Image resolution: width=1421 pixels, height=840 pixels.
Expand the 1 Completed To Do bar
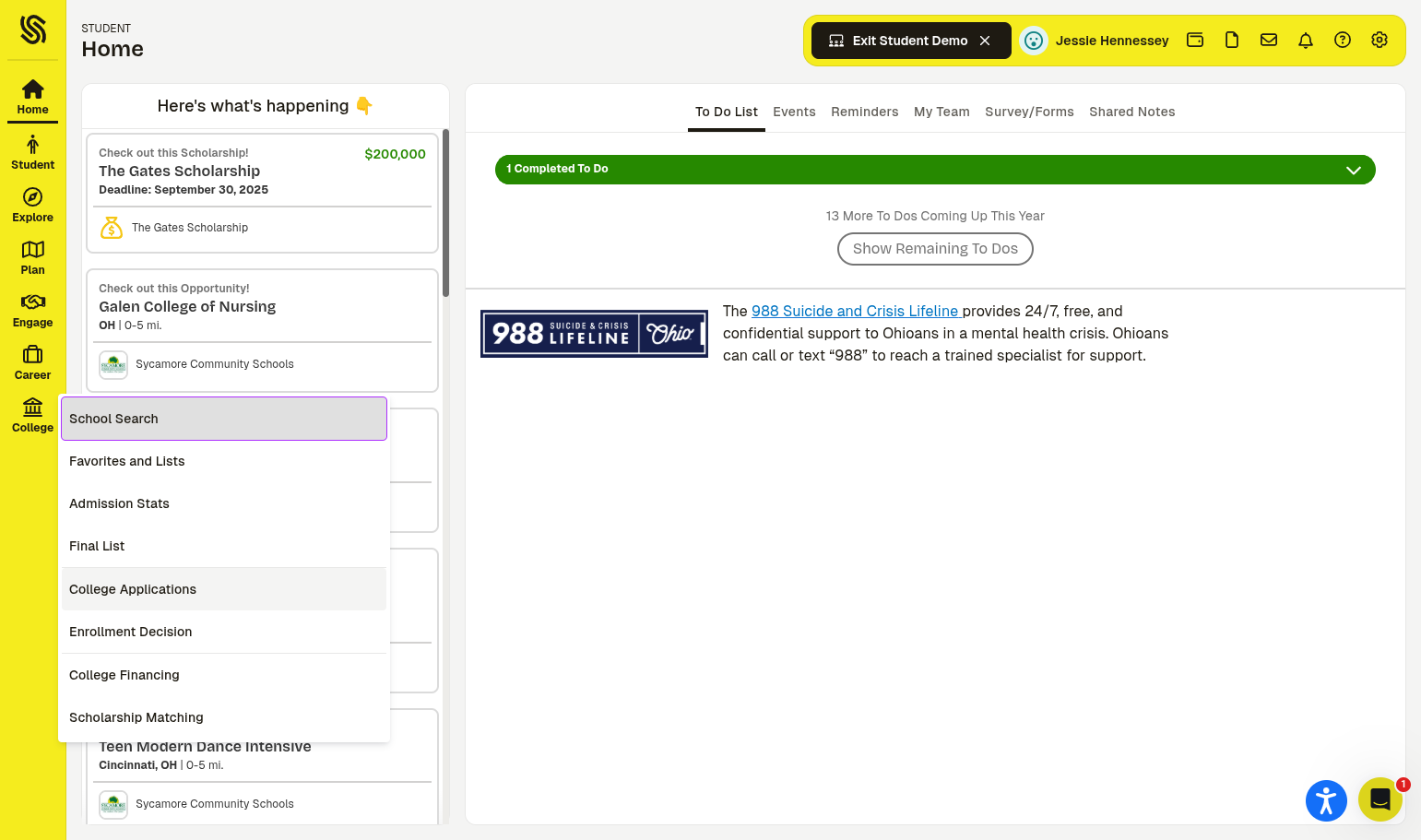click(935, 170)
